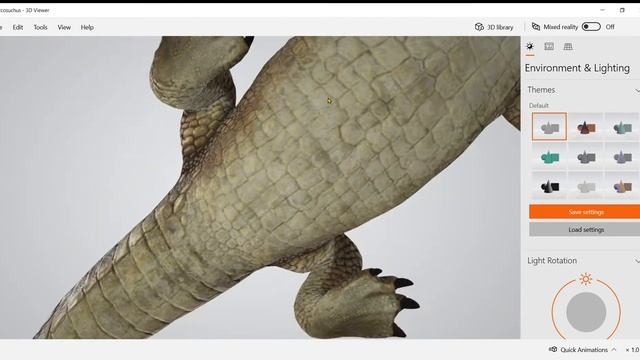Screen dimensions: 640x360
Task: Open the 3D library
Action: pyautogui.click(x=494, y=27)
